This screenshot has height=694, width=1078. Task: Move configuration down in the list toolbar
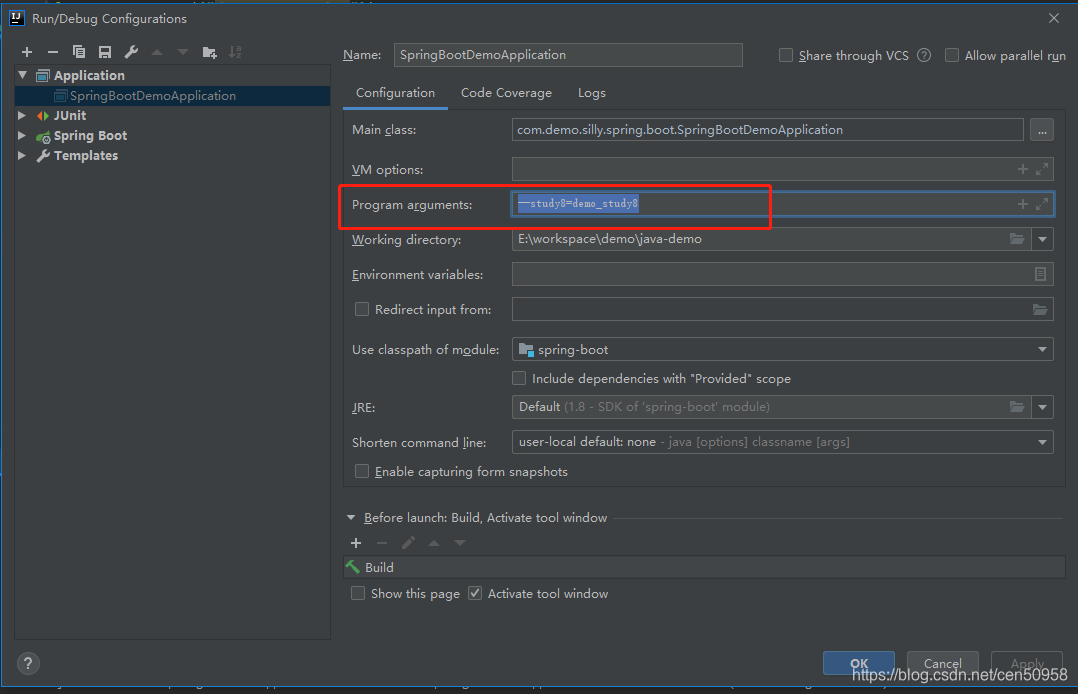pyautogui.click(x=183, y=52)
